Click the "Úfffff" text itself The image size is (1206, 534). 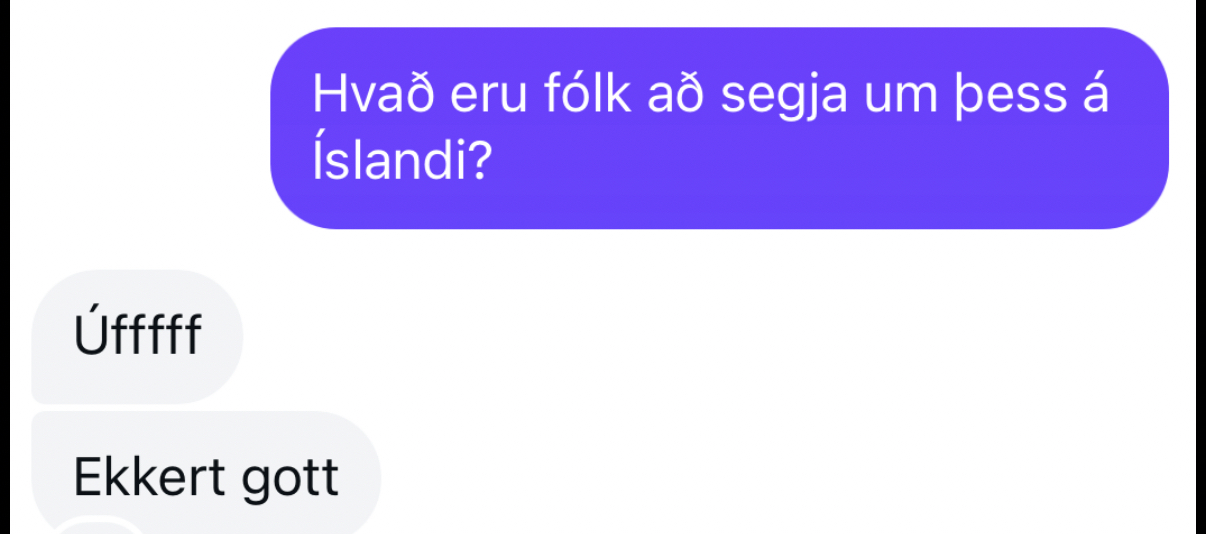point(137,336)
